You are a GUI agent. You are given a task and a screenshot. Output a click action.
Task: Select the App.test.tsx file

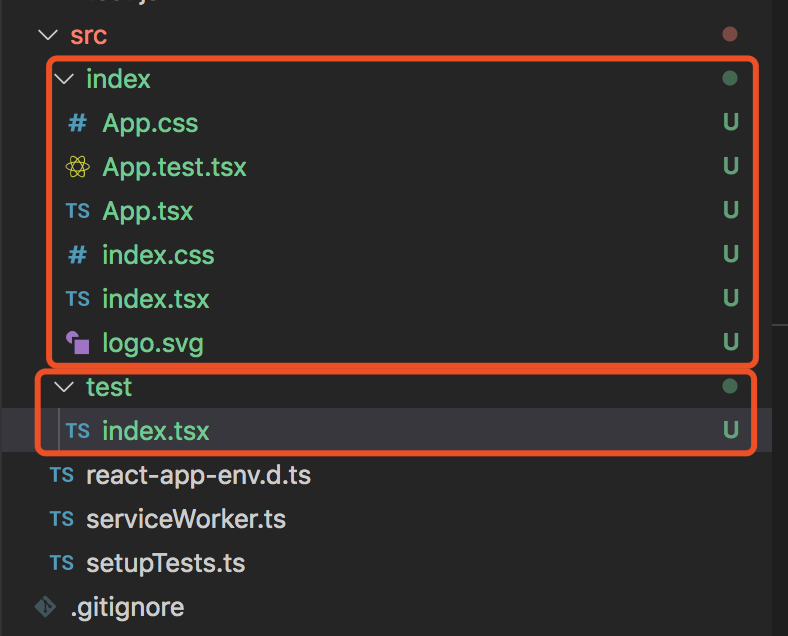coord(174,167)
